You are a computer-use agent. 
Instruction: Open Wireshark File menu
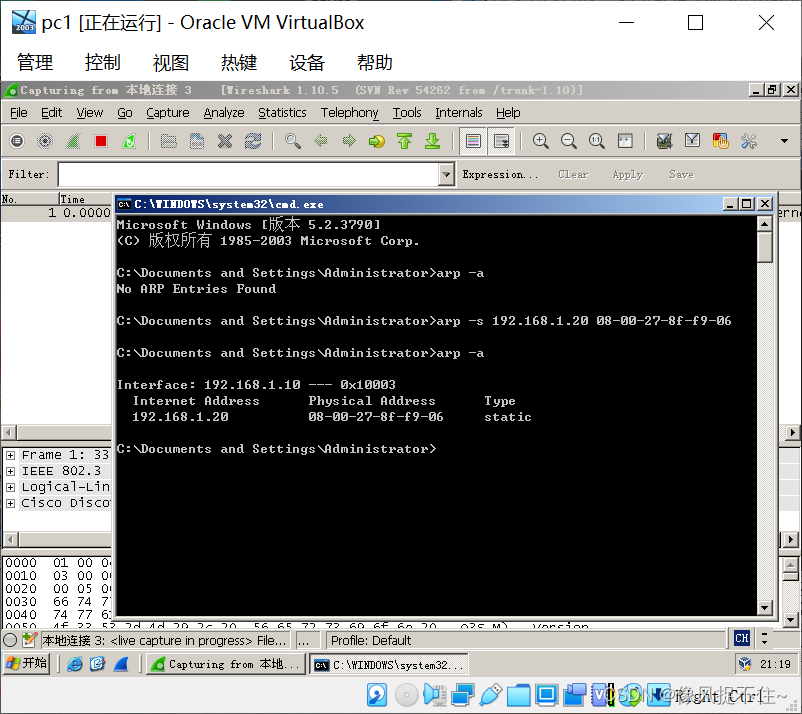coord(19,113)
